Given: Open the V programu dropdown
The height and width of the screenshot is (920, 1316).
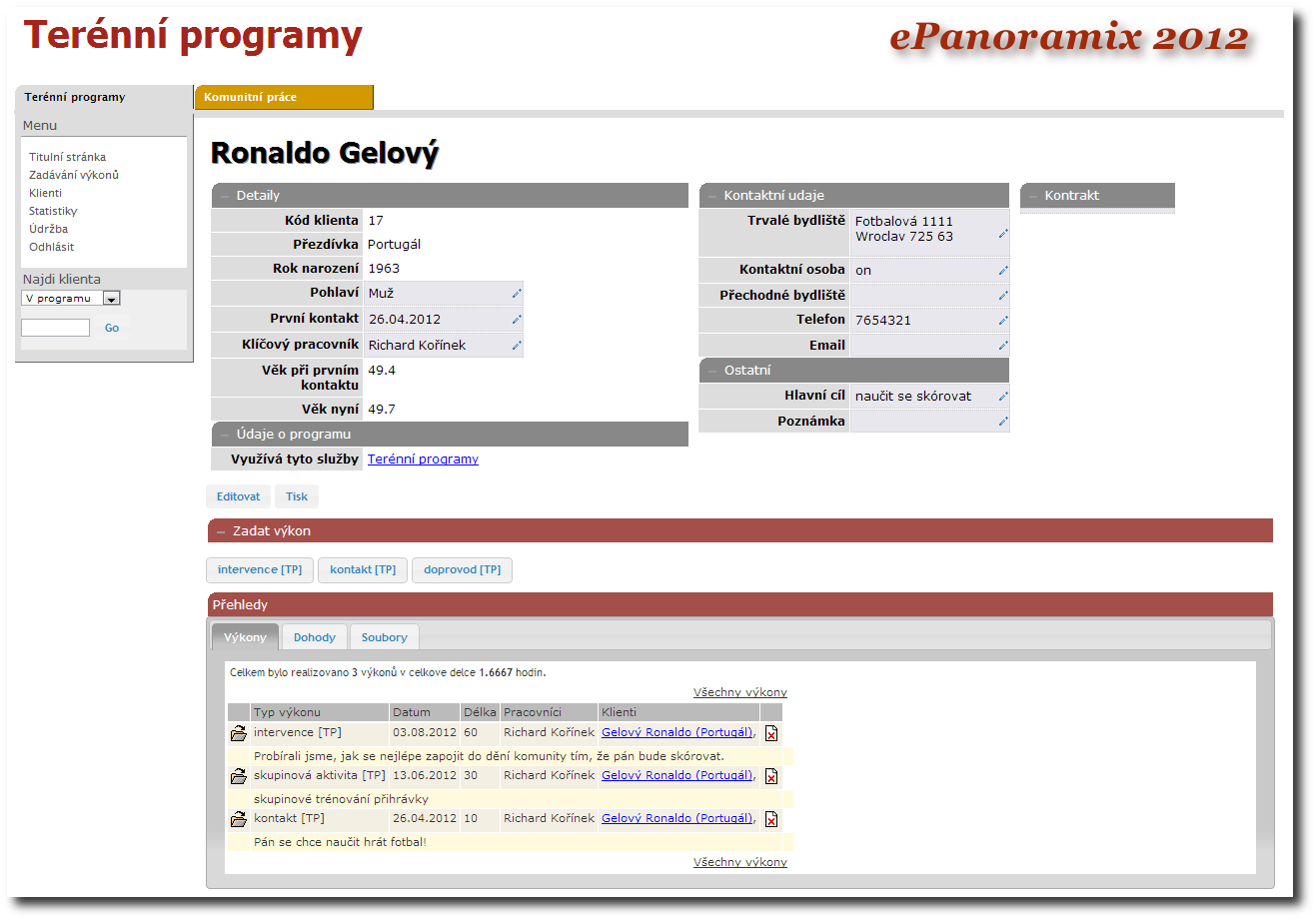Looking at the screenshot, I should click(x=111, y=299).
